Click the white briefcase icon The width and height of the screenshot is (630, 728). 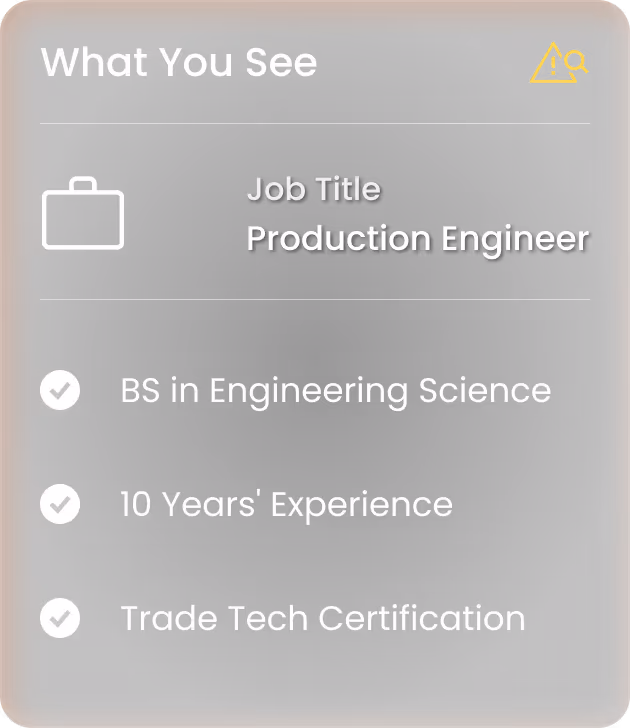pos(83,213)
